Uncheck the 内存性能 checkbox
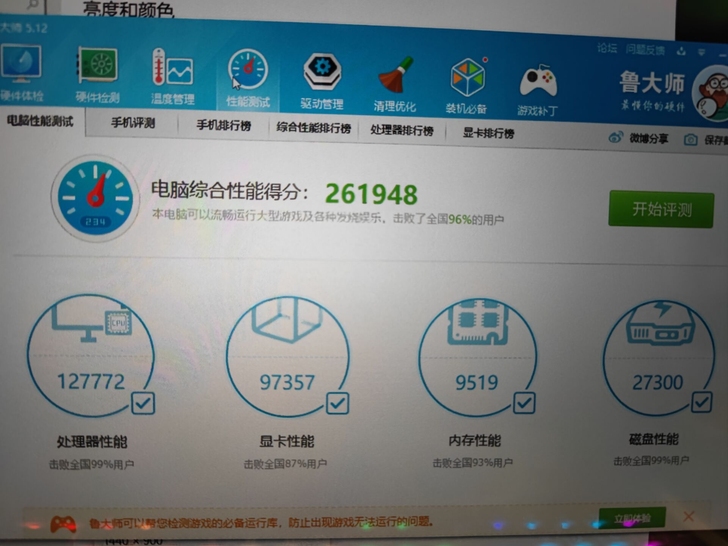728x546 pixels. click(524, 403)
